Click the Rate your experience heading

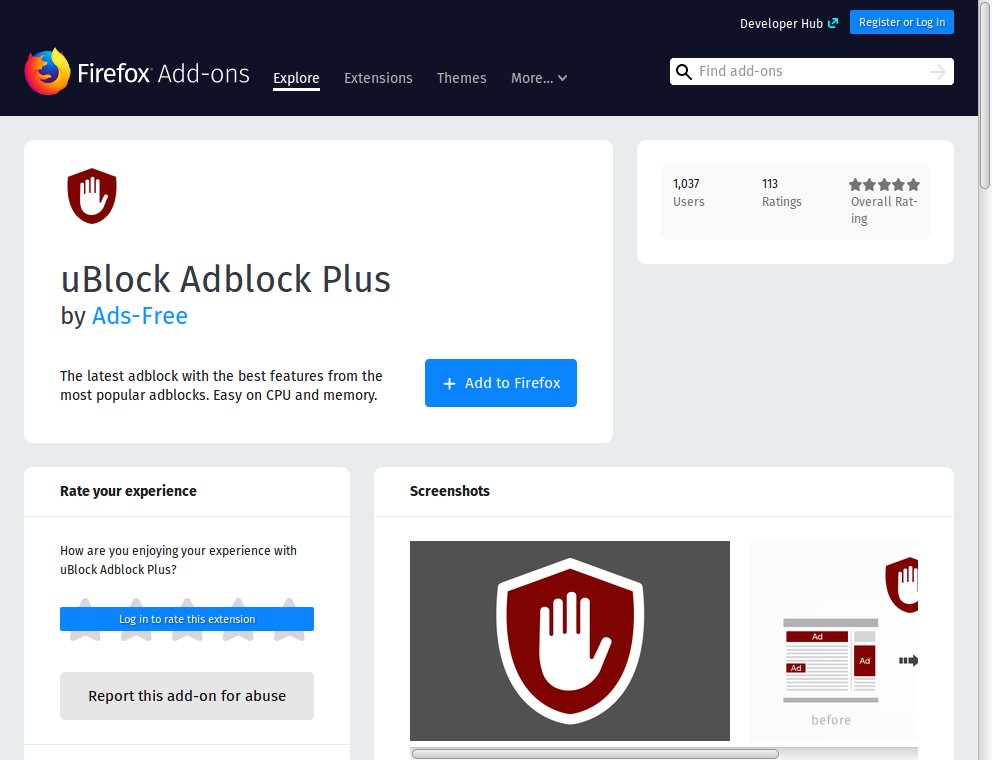click(128, 491)
